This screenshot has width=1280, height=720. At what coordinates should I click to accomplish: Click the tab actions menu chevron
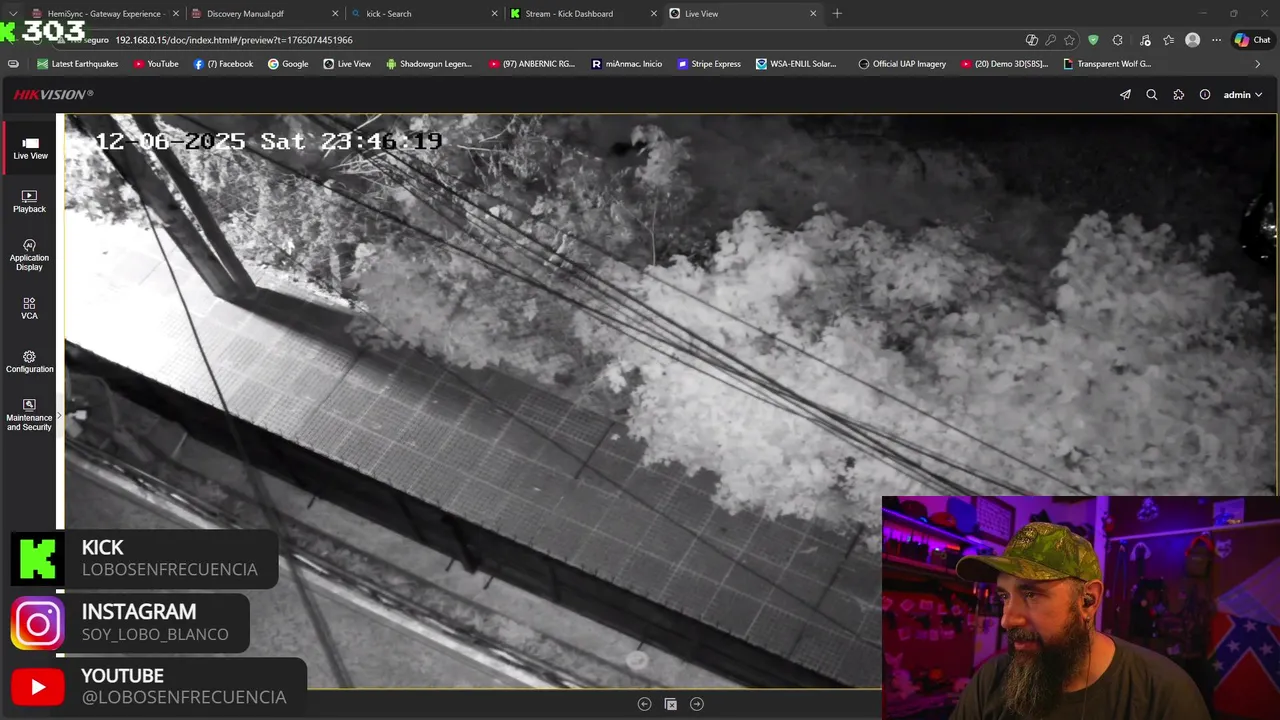pyautogui.click(x=12, y=14)
